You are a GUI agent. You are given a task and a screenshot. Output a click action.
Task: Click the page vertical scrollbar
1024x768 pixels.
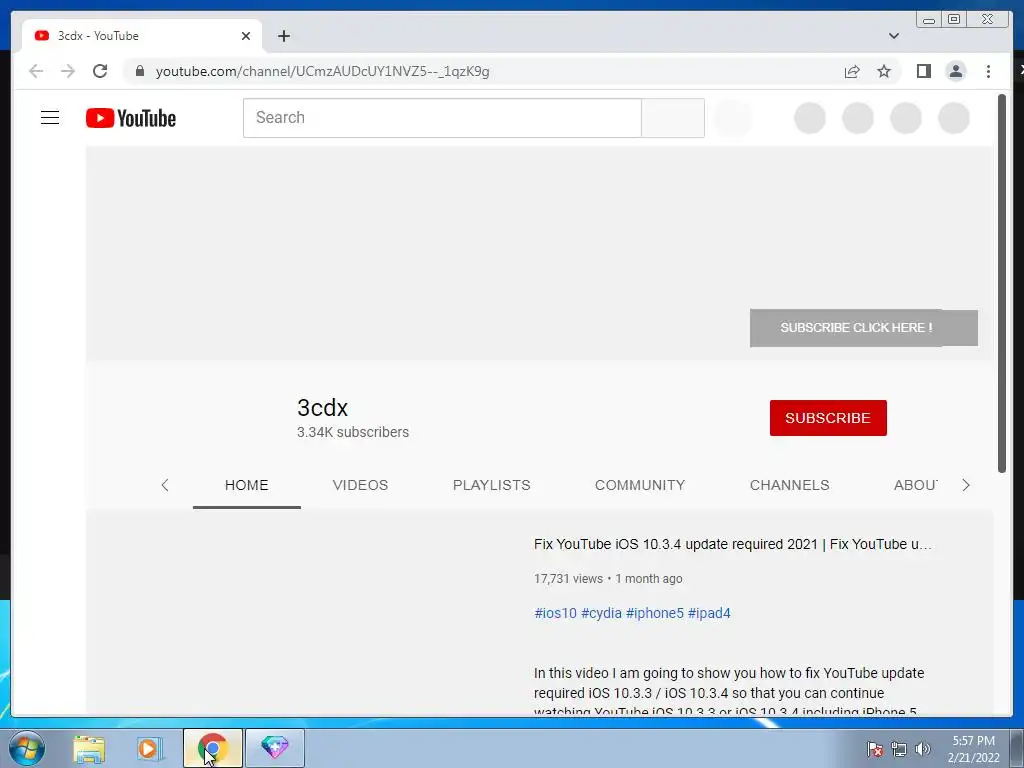1002,282
